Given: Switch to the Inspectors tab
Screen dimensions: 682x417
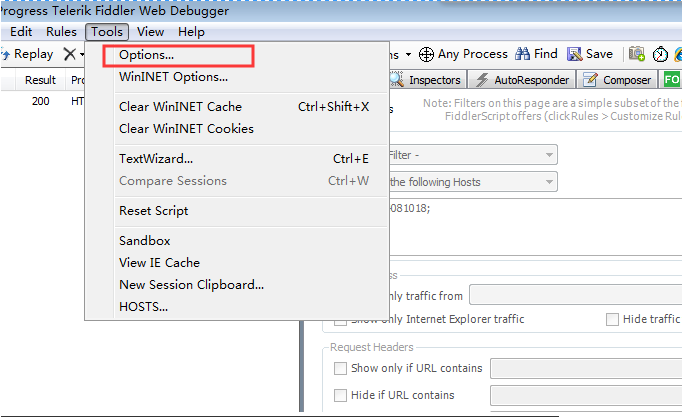Looking at the screenshot, I should pyautogui.click(x=426, y=80).
